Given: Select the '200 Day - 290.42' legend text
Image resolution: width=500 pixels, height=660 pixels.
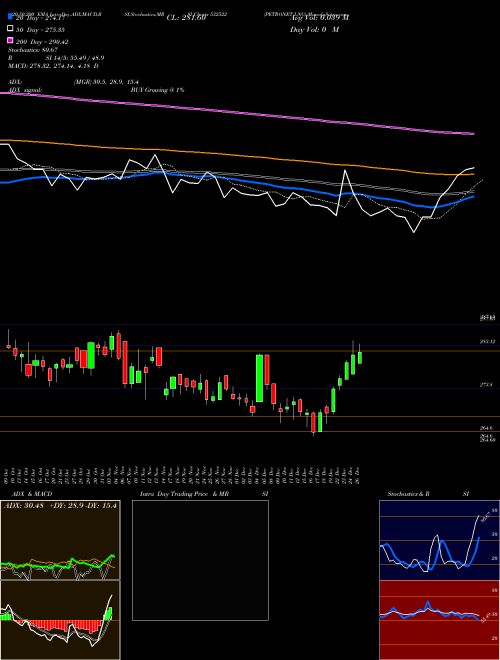Looking at the screenshot, I should [x=42, y=41].
